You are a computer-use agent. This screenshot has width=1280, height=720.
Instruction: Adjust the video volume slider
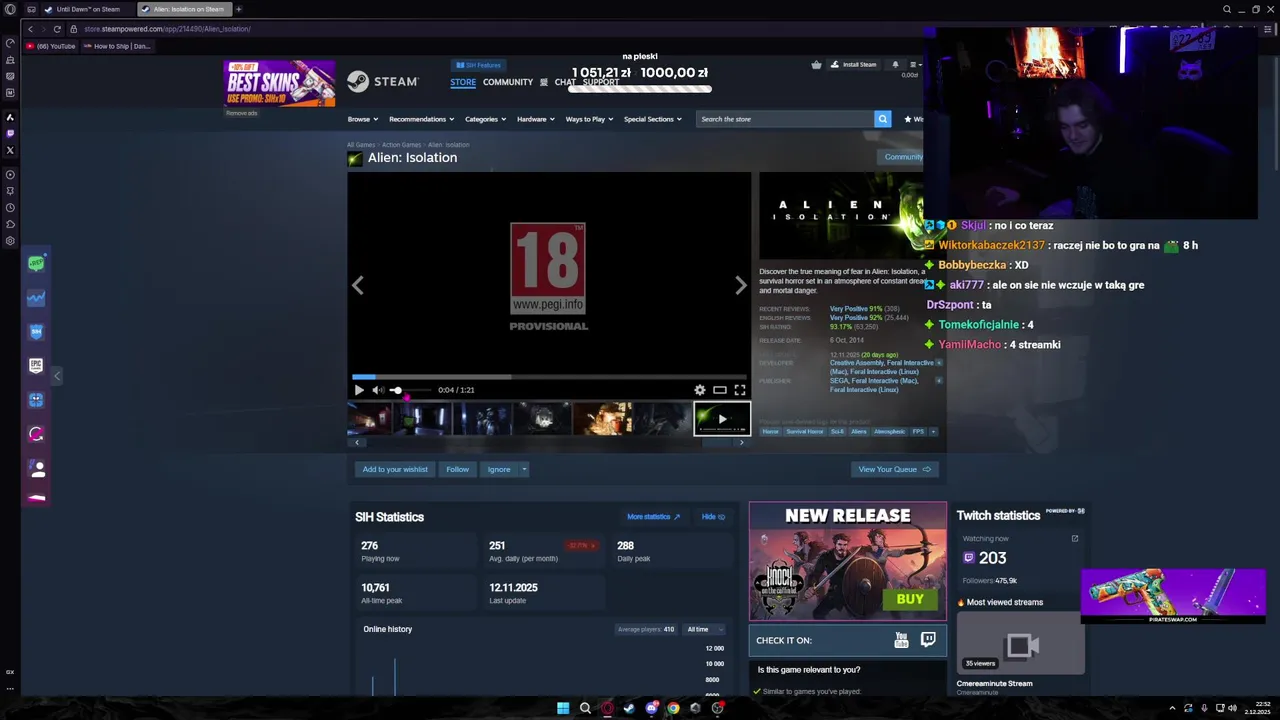coord(410,390)
